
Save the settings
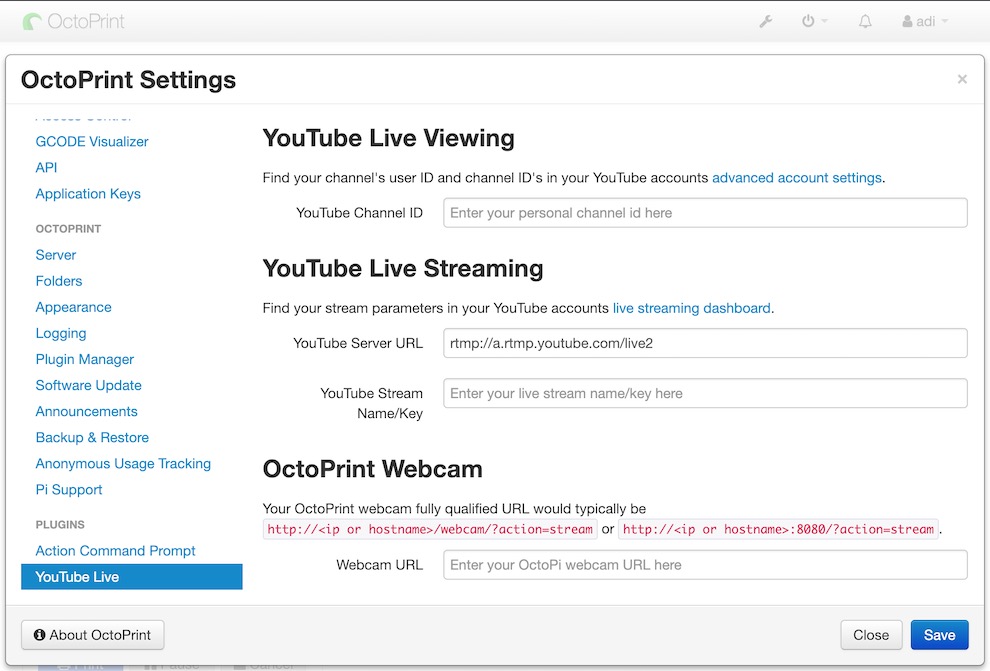[939, 635]
